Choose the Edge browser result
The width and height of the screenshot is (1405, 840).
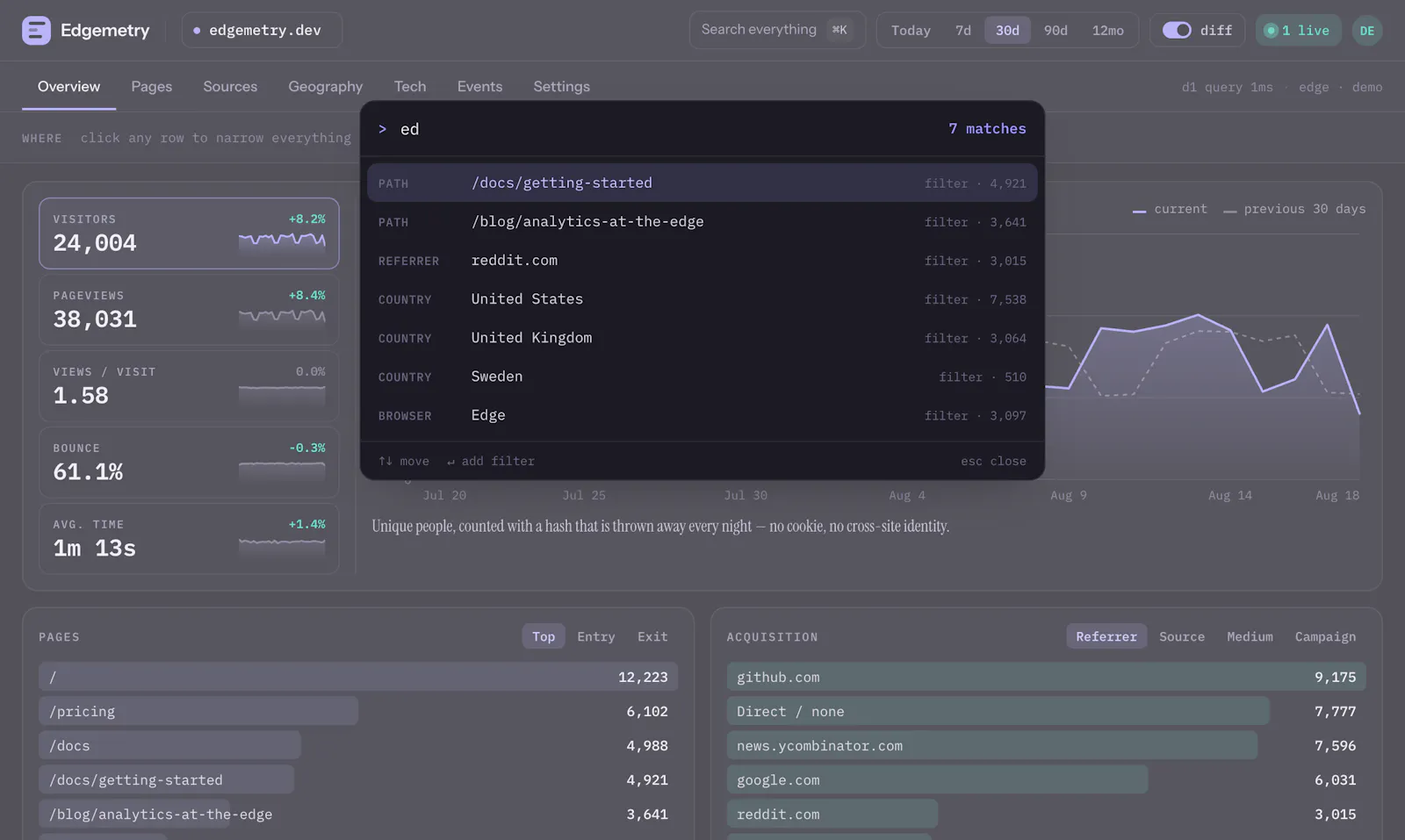702,415
